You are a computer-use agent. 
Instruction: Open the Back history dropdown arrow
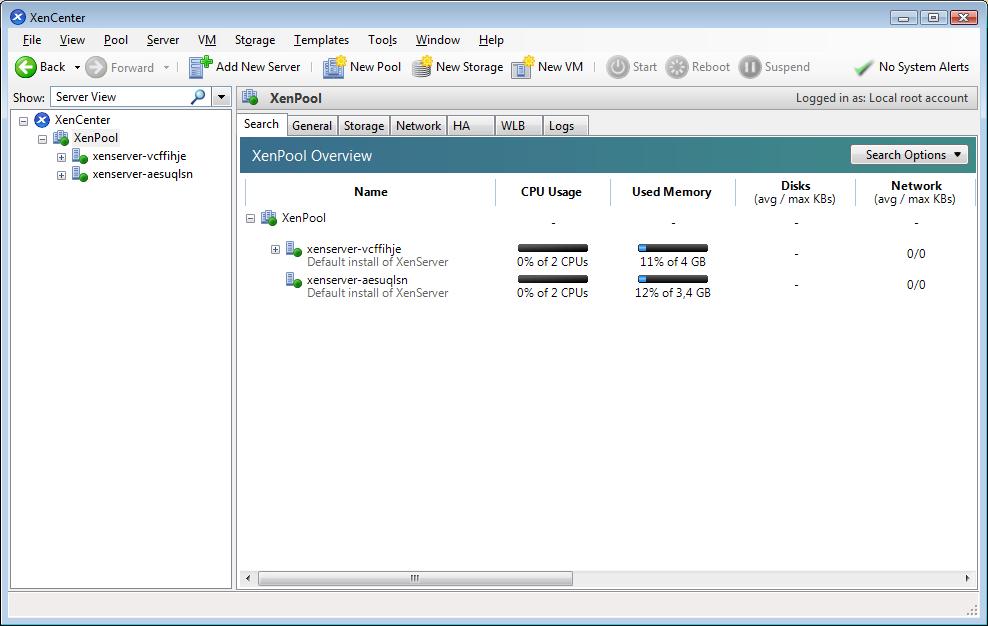77,67
